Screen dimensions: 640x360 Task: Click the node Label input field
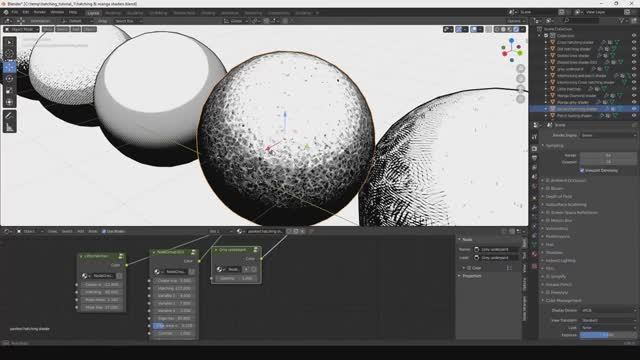(x=495, y=258)
